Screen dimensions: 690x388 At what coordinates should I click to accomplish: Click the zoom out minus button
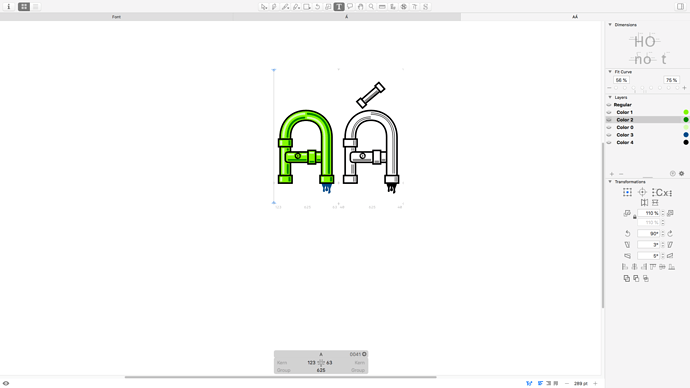(x=567, y=384)
